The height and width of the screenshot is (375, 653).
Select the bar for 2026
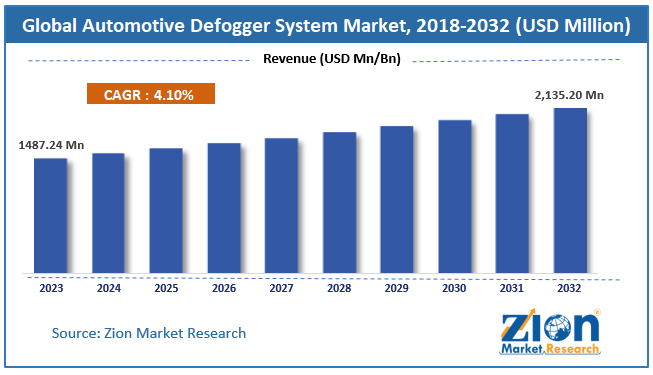tap(224, 208)
